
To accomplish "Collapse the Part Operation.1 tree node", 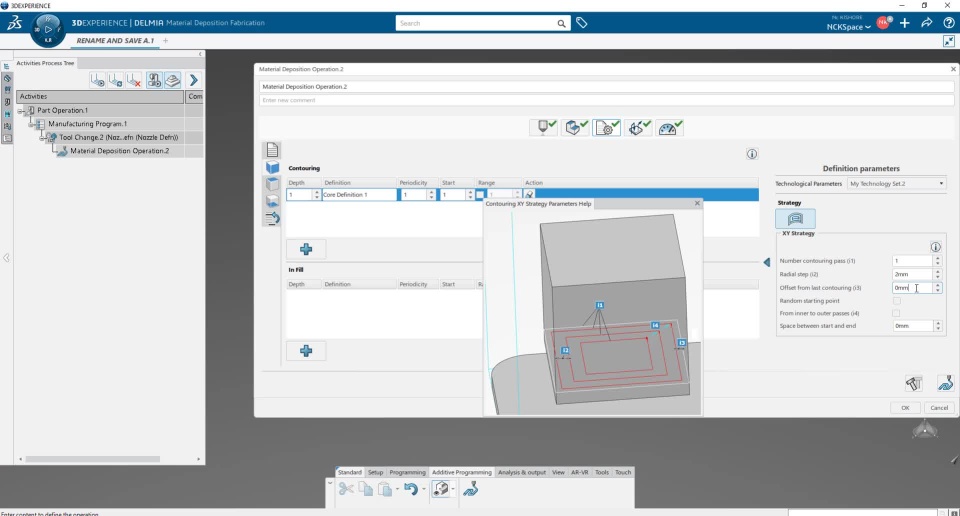I will point(21,111).
